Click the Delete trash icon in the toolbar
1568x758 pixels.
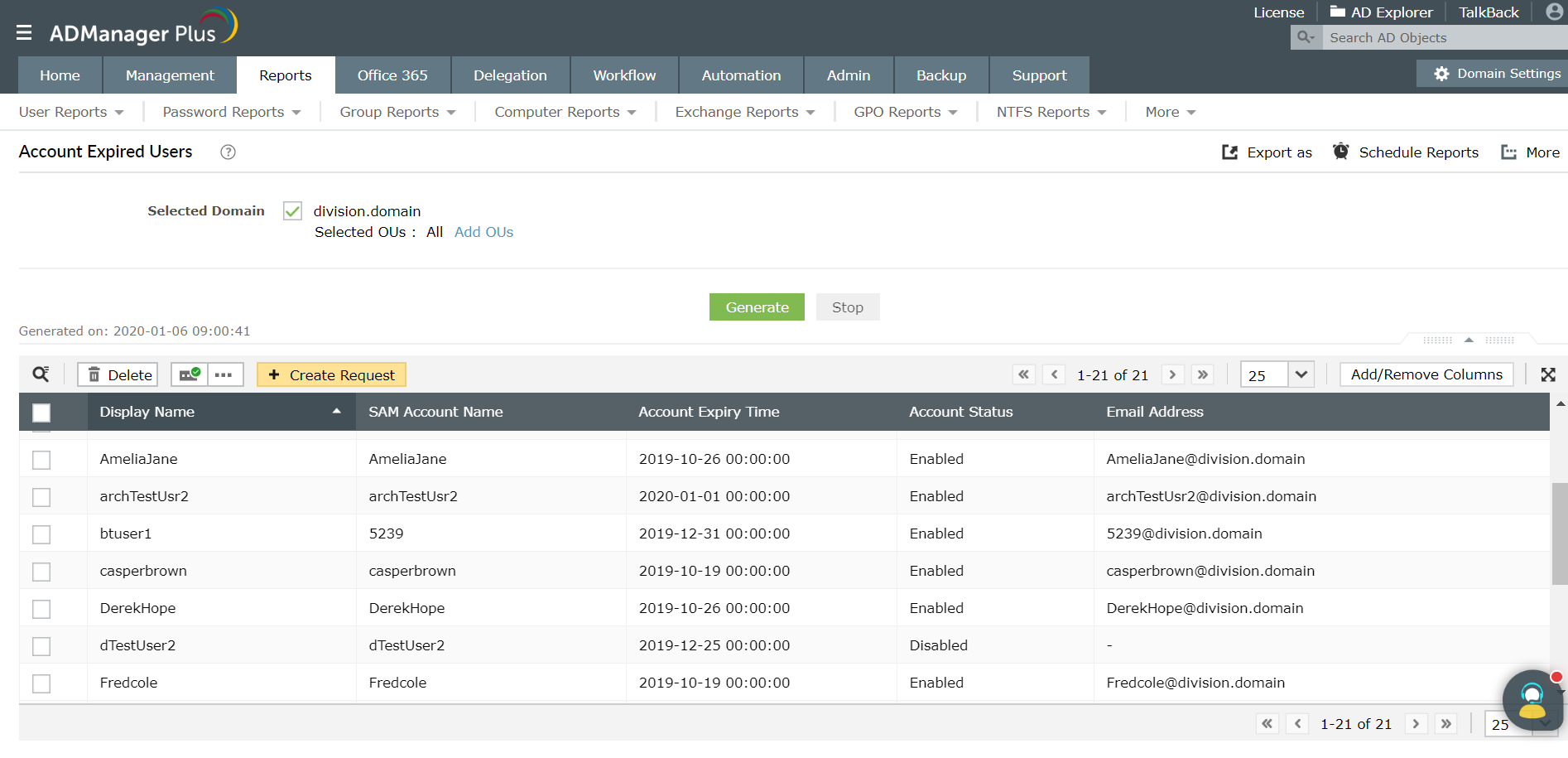[x=95, y=374]
